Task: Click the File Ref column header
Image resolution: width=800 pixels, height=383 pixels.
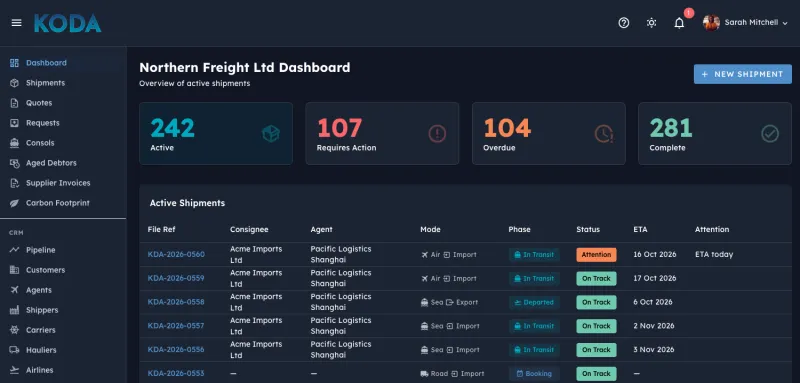Action: 161,229
